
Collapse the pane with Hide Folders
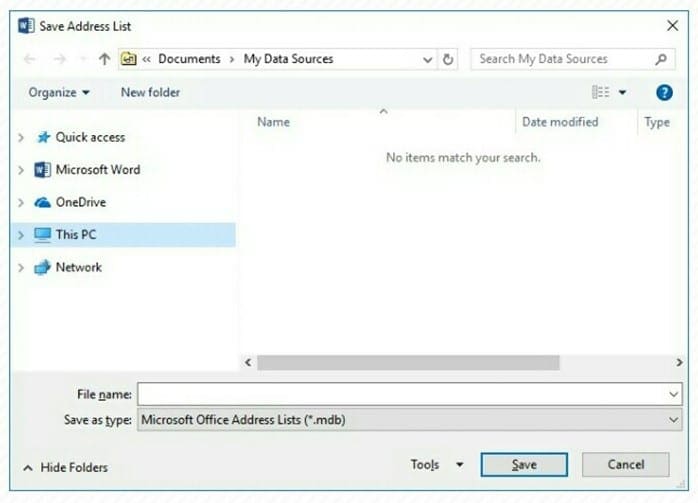65,467
